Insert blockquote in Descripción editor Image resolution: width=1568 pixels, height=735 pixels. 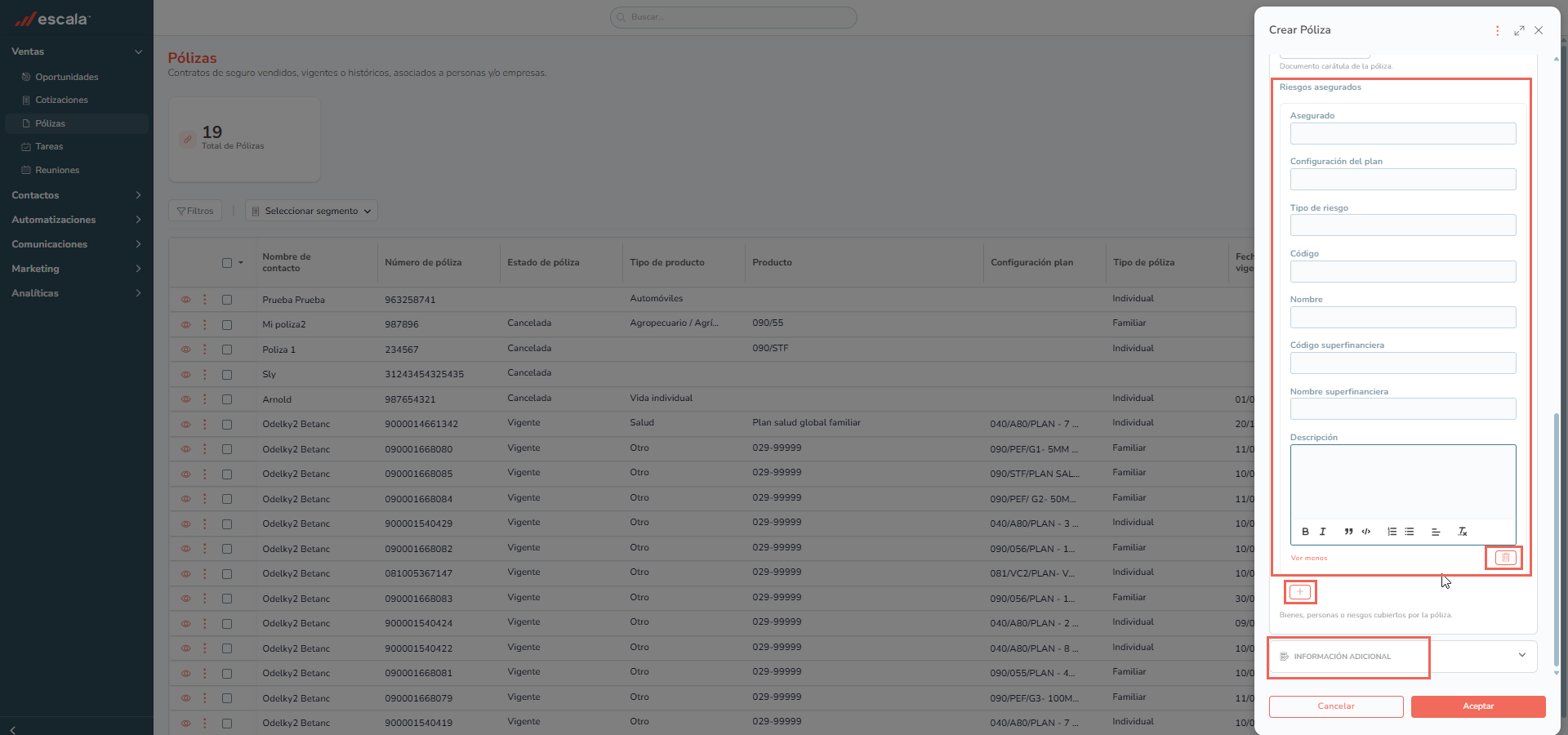(x=1348, y=532)
